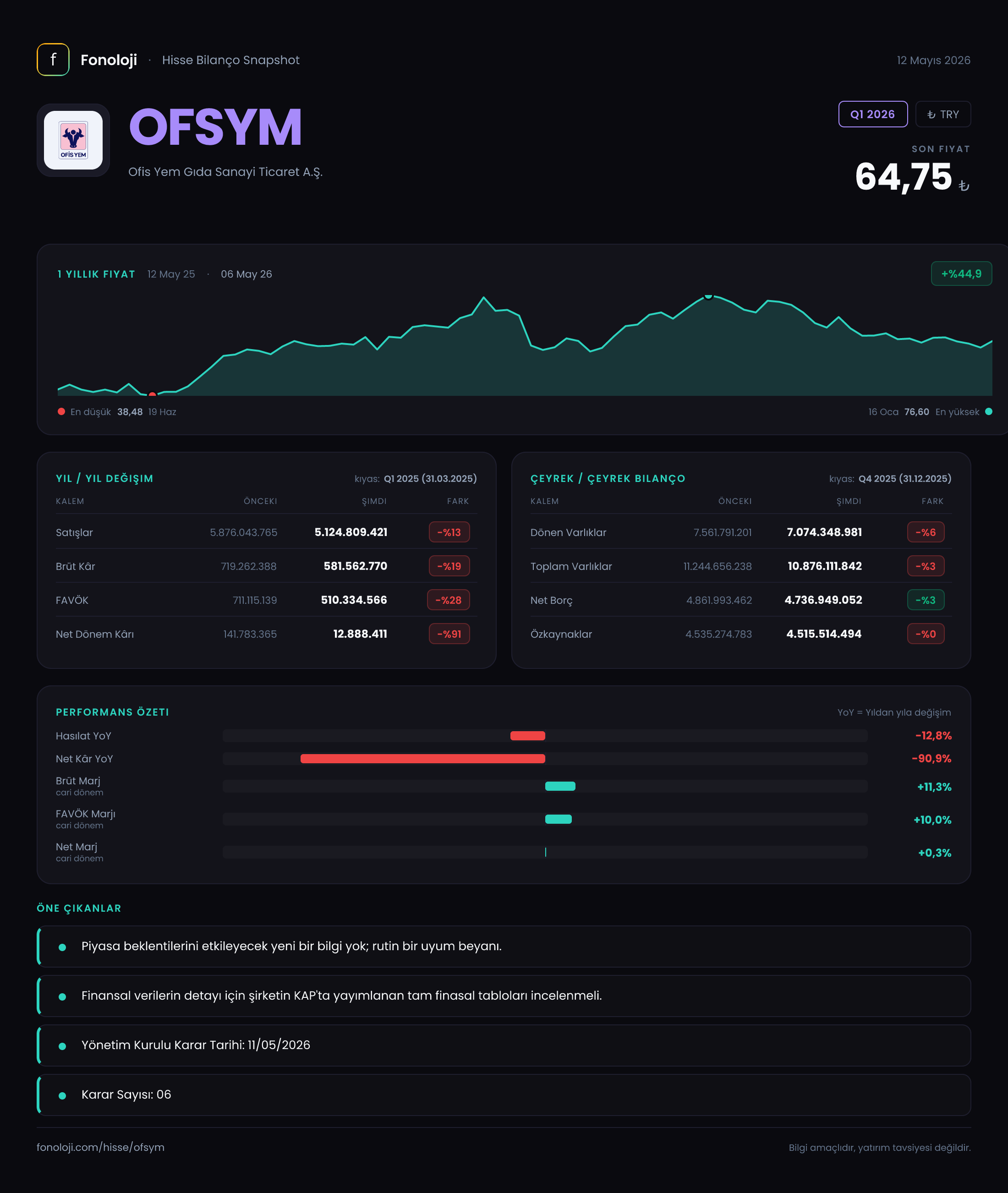Screen dimensions: 1008x1193
Task: Click the ÖNE ÇIKANLAR section heading
Action: pos(79,908)
